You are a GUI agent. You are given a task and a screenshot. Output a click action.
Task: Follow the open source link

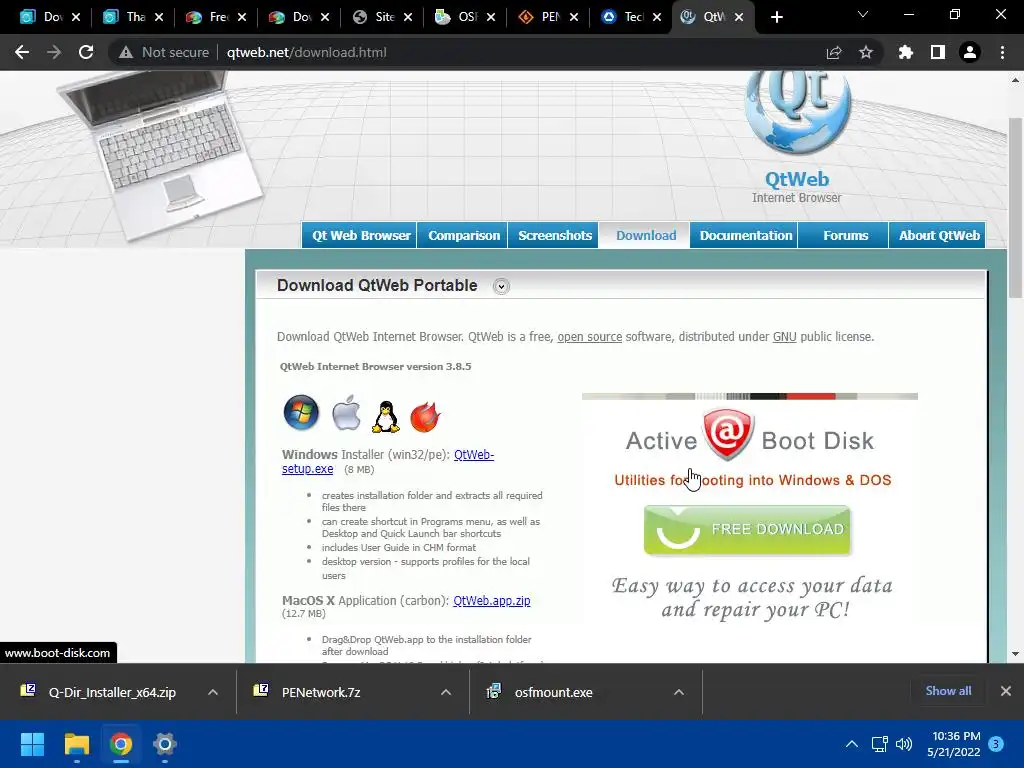[x=590, y=337]
